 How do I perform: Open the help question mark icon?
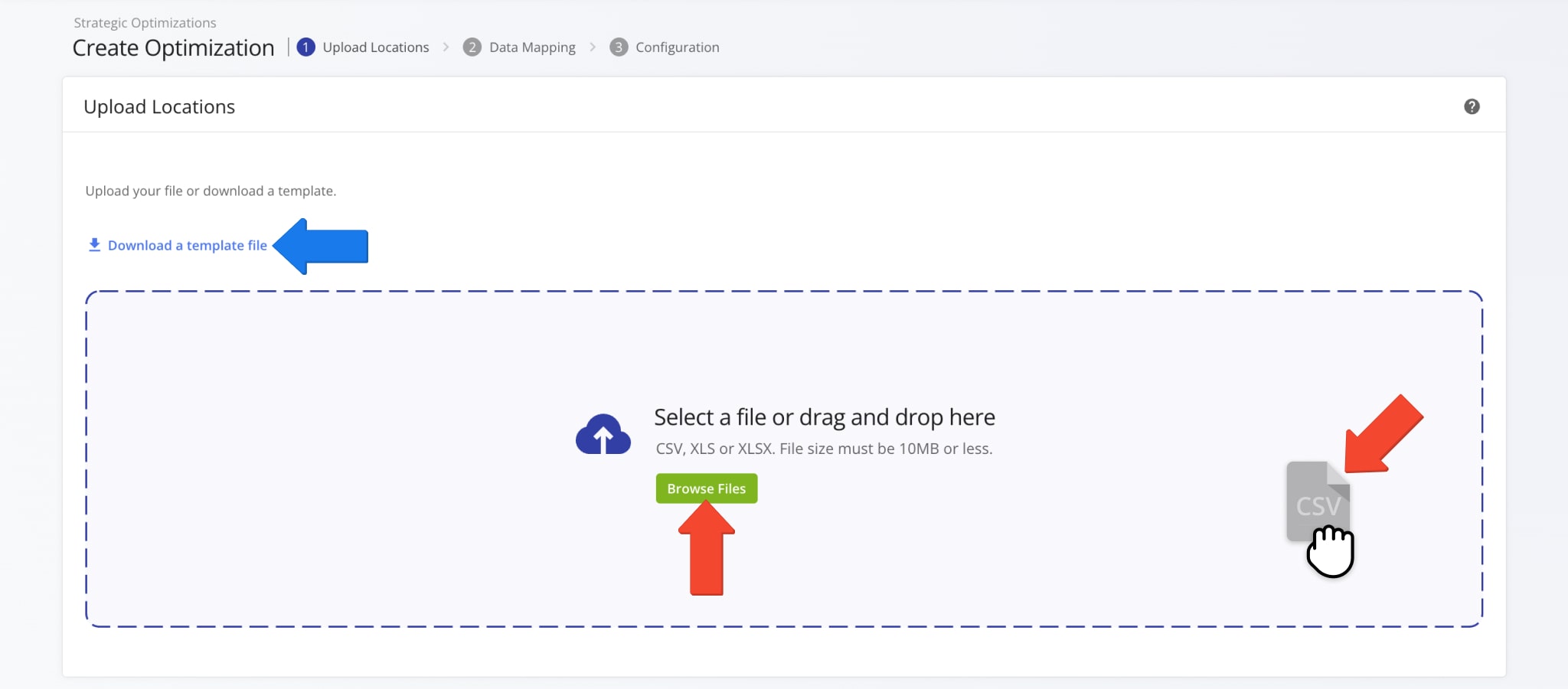click(x=1472, y=106)
